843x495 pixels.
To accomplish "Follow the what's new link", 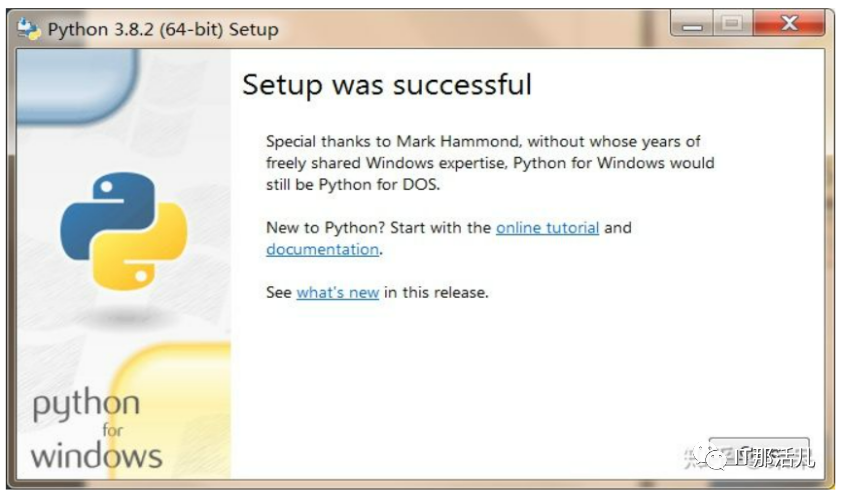I will point(337,293).
